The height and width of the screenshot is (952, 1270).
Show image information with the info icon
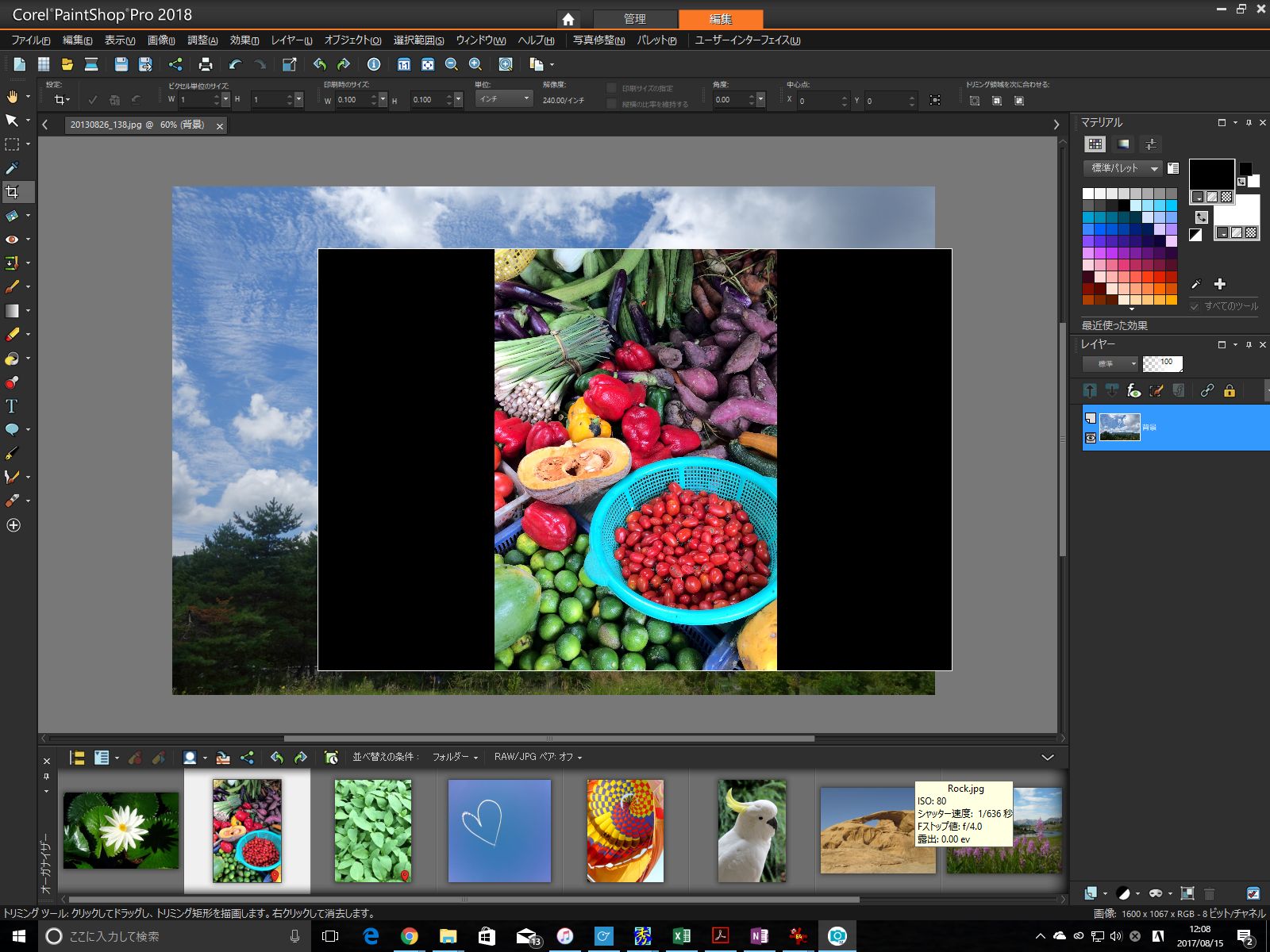coord(374,64)
